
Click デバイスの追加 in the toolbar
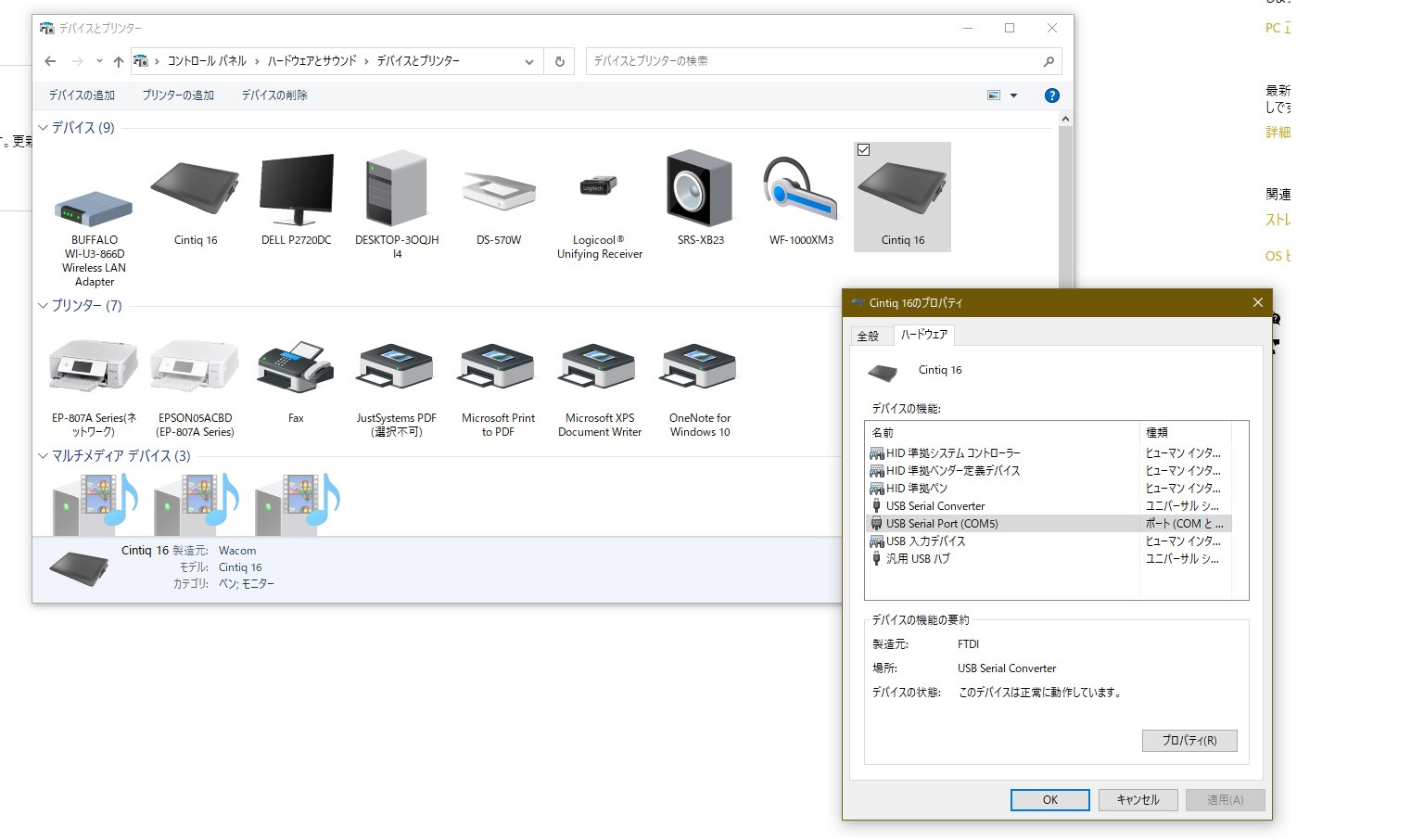[82, 95]
